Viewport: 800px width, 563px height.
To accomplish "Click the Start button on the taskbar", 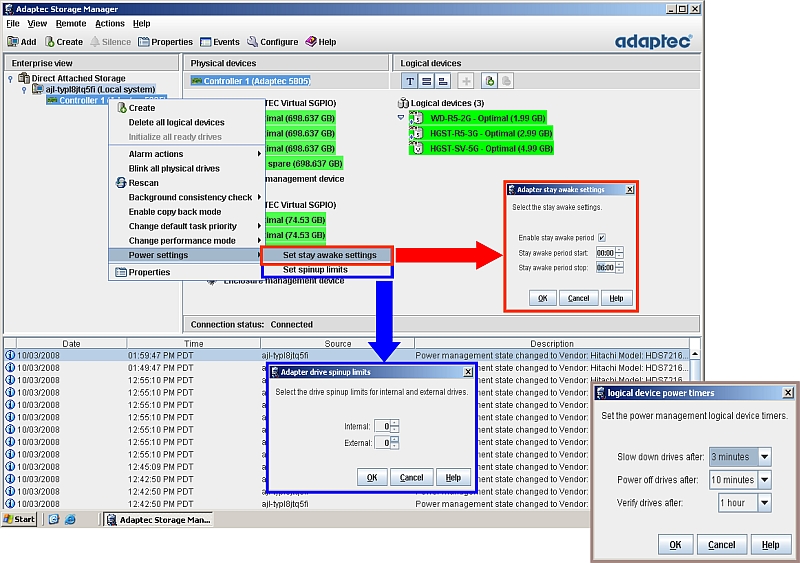I will pos(19,520).
